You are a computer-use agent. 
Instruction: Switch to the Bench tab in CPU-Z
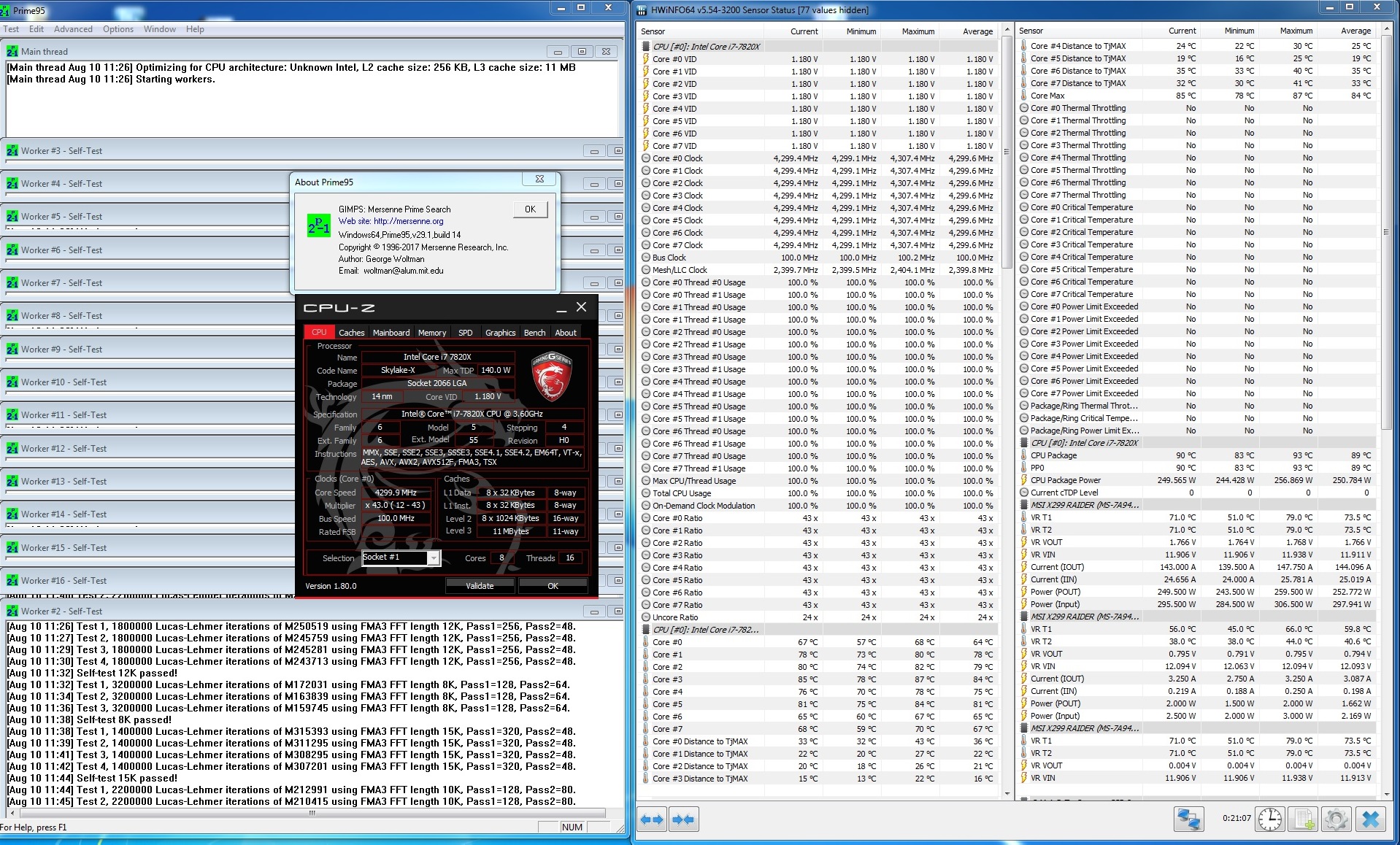tap(535, 333)
